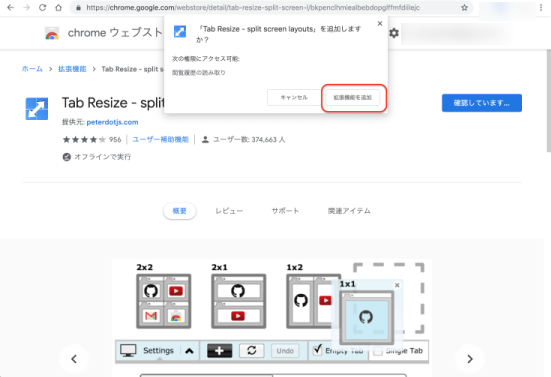
Task: Click the Undo button in the screenshot
Action: [x=285, y=351]
